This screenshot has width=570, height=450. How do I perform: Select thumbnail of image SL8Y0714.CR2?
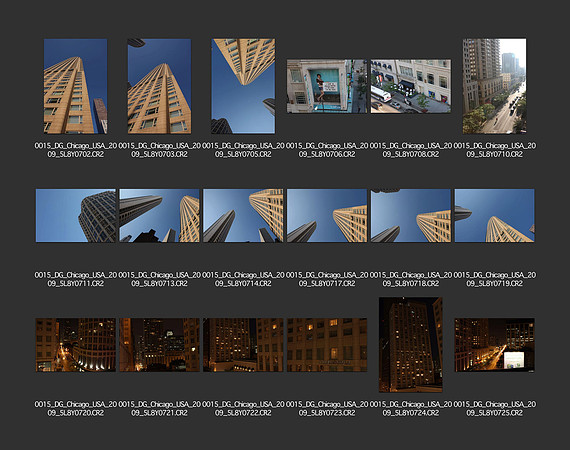pyautogui.click(x=243, y=216)
